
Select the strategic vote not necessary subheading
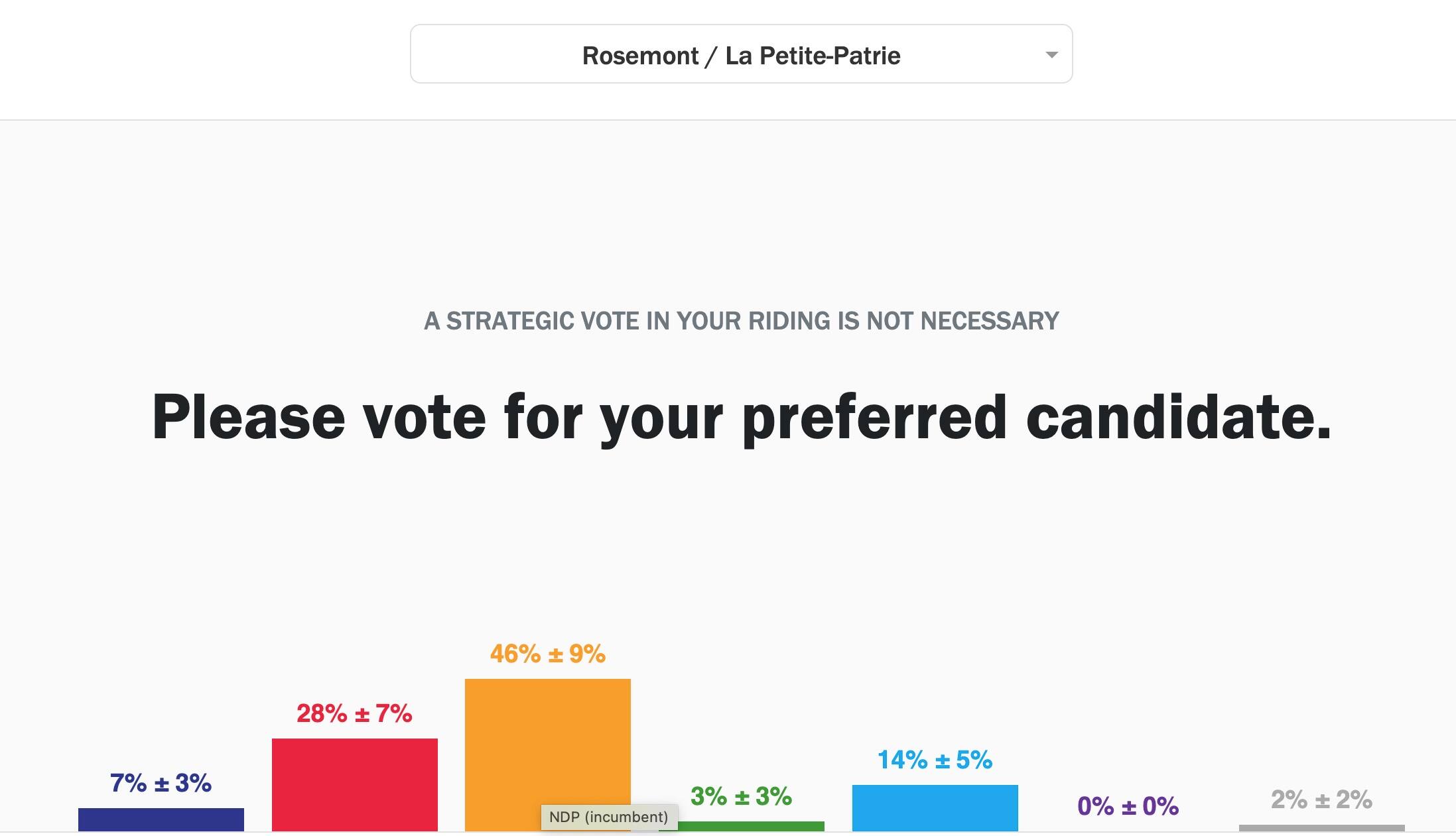pyautogui.click(x=742, y=321)
